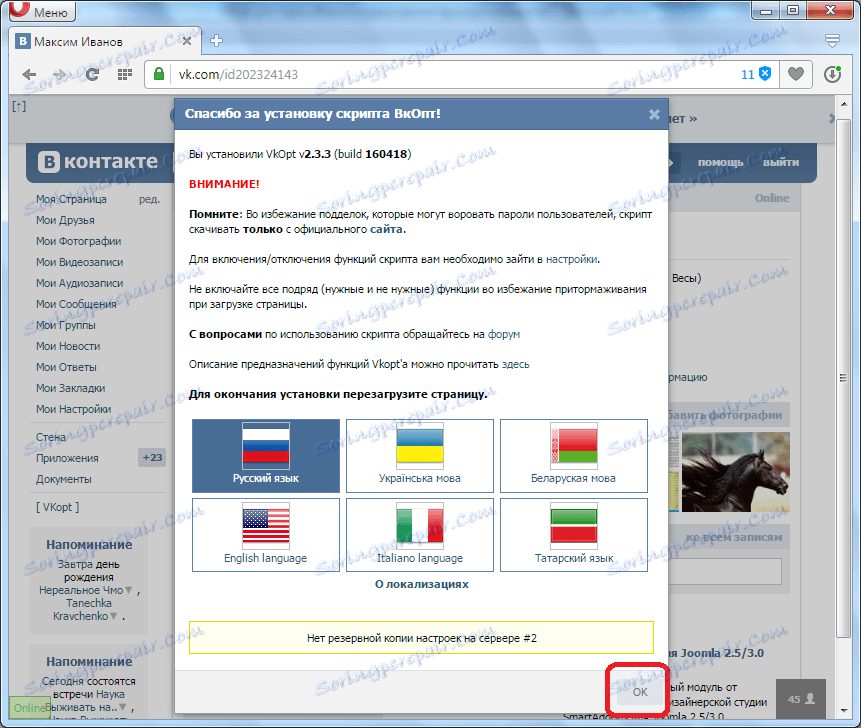This screenshot has height=728, width=861.
Task: Open Стена in sidebar
Action: click(x=51, y=437)
